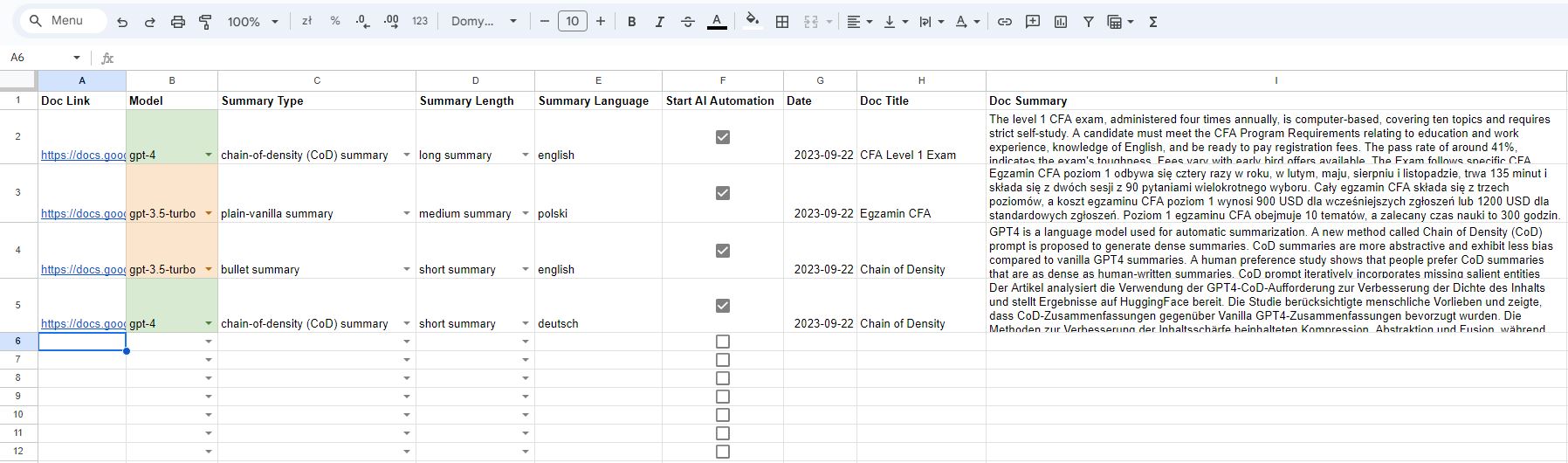Increase font size plus button

point(601,22)
